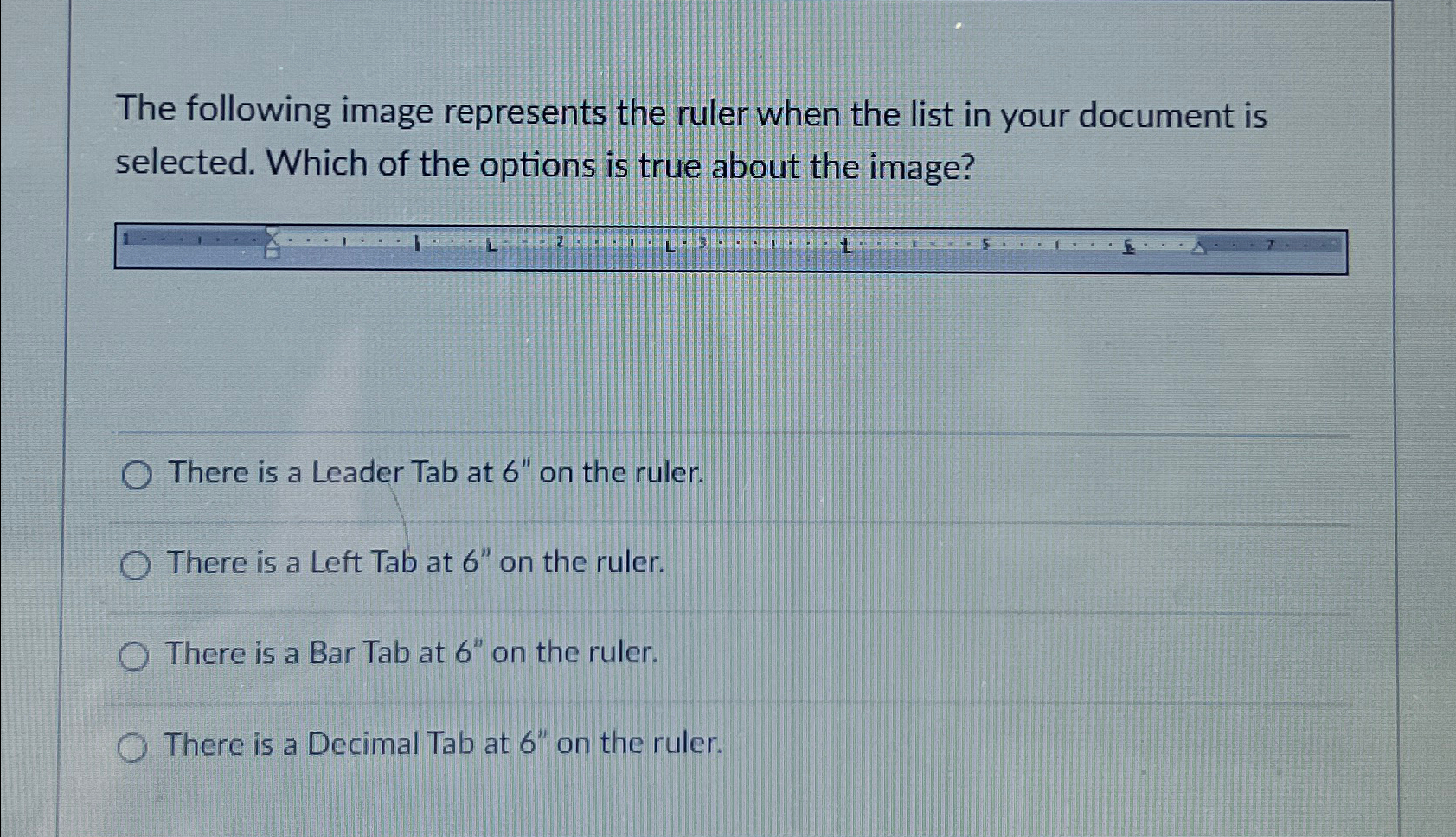
Task: Select the hanging indent marker on the ruler
Action: click(x=271, y=249)
